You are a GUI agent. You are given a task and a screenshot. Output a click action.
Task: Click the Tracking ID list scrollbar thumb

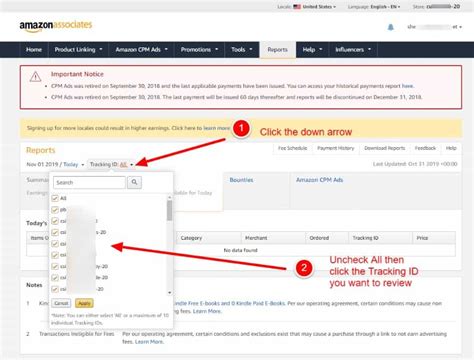169,210
